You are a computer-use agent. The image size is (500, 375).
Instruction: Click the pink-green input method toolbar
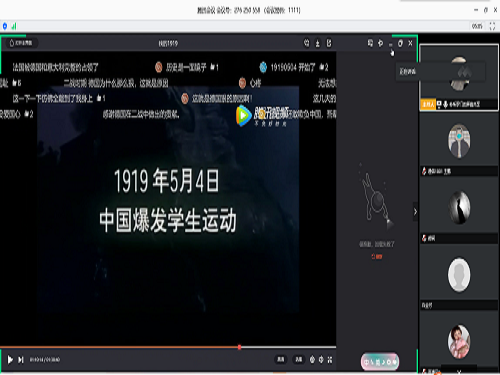(x=380, y=362)
